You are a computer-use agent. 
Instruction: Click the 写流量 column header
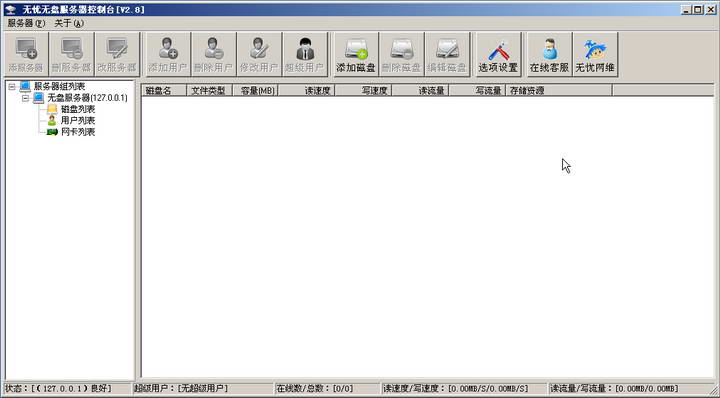pos(477,90)
